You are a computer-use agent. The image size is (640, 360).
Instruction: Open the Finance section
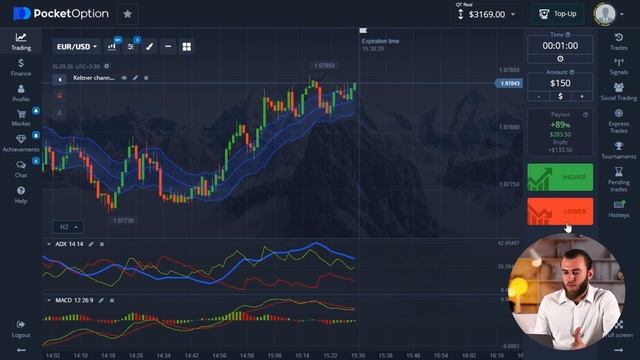coord(21,67)
